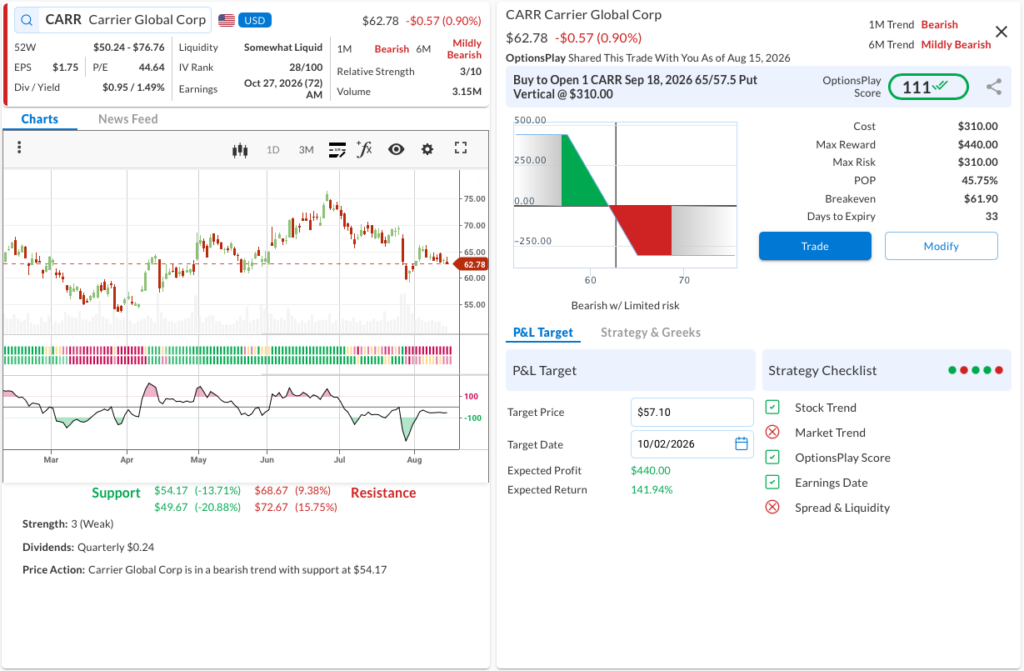Click the Expected Return 141.94%
Screen dimensions: 1024x671
click(652, 490)
